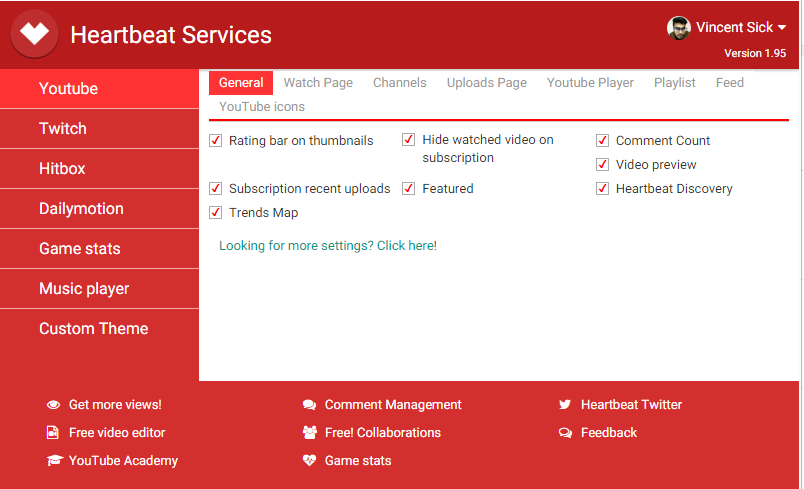
Task: Open Music player sidebar section
Action: coord(99,289)
